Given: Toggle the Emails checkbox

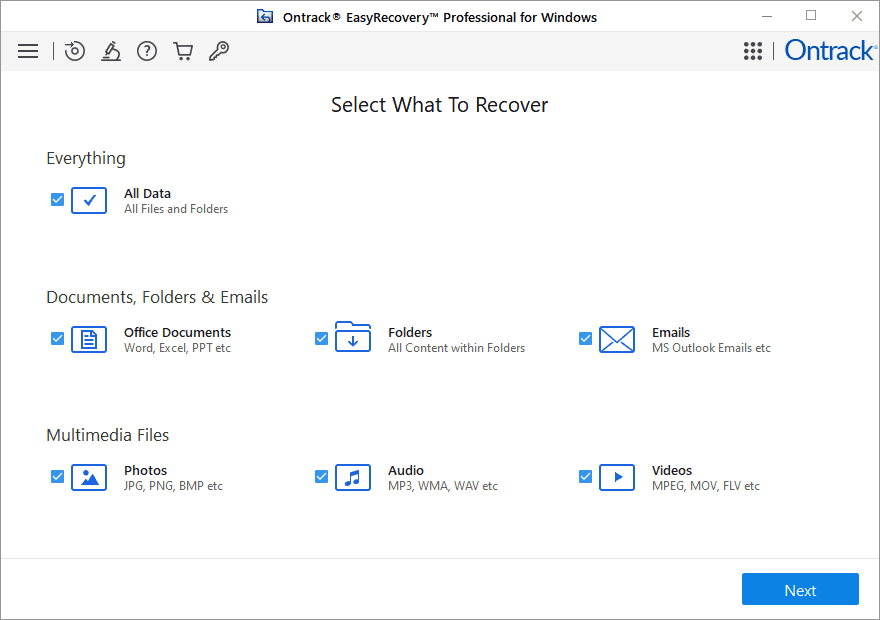Looking at the screenshot, I should point(586,339).
